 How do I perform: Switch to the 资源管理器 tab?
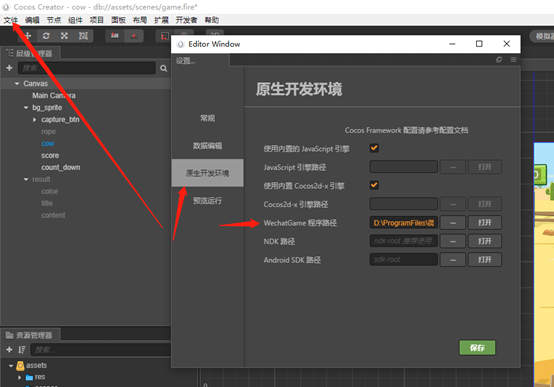point(30,335)
